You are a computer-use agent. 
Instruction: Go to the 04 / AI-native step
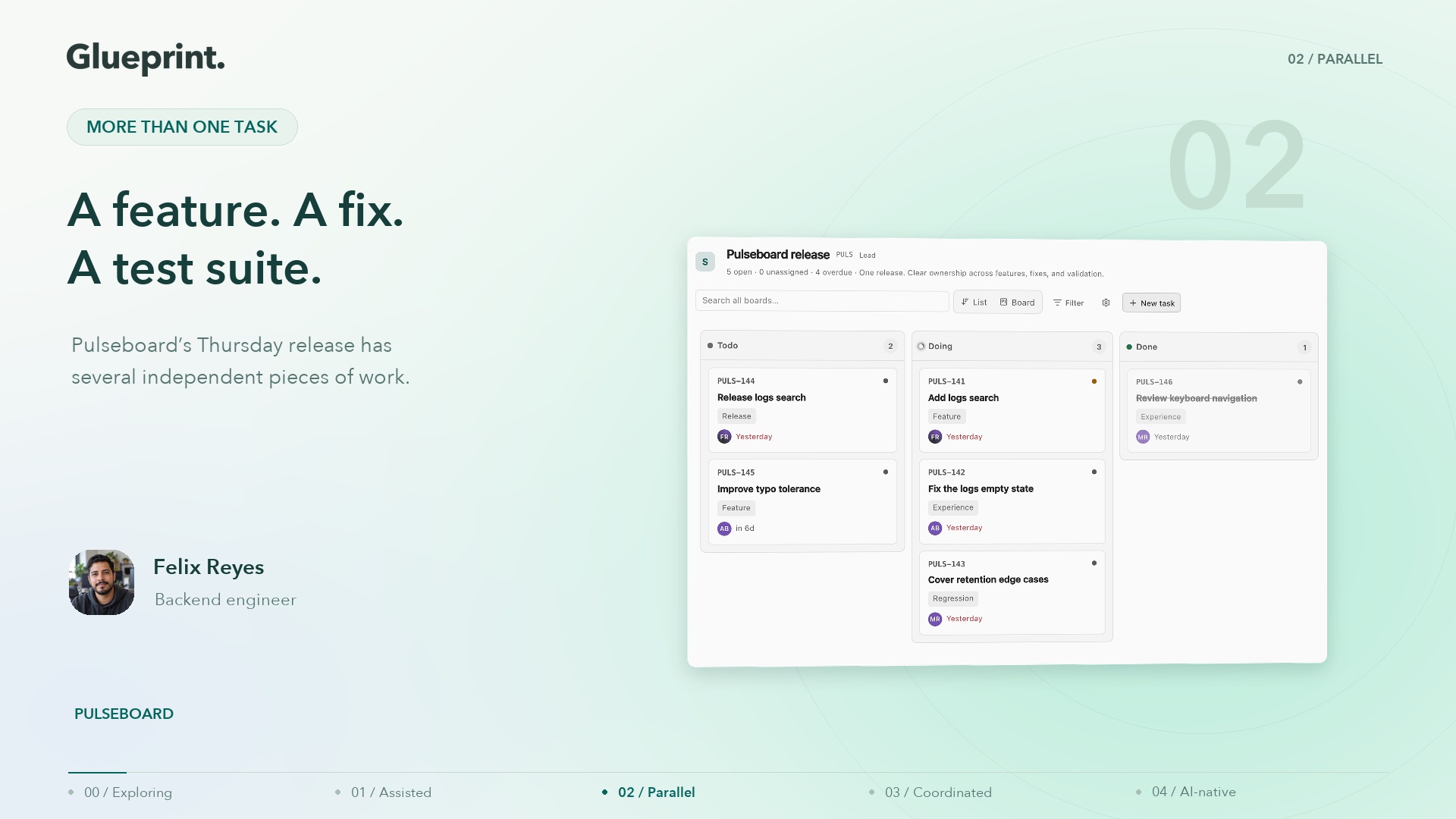click(x=1186, y=792)
